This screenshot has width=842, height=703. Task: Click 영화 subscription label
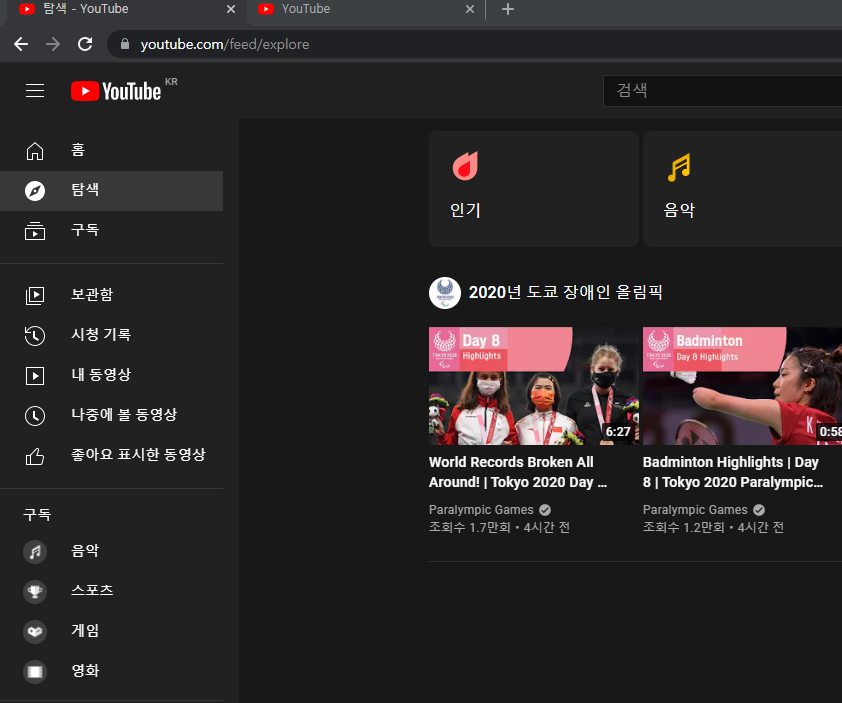click(85, 670)
